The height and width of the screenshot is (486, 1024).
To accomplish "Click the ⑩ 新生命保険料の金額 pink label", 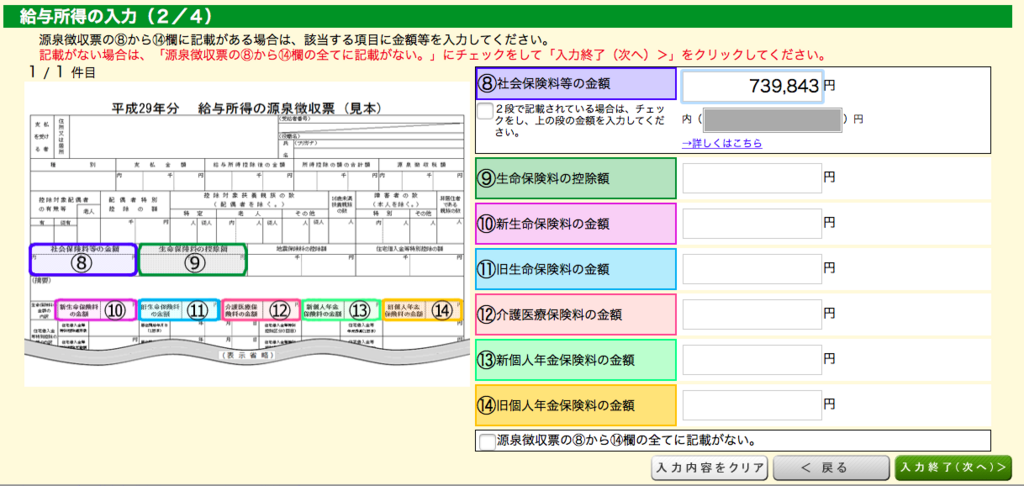I will point(576,223).
